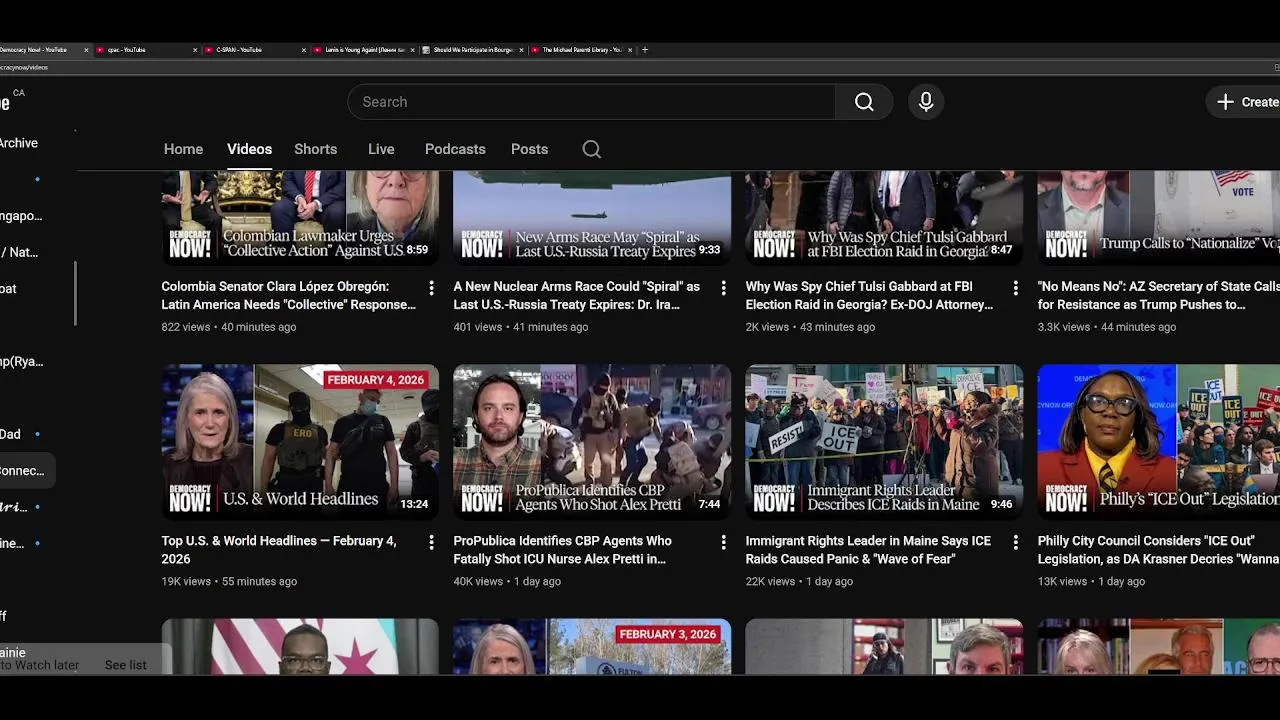Open options for ProPublica CBP video
The width and height of the screenshot is (1280, 720).
point(723,542)
